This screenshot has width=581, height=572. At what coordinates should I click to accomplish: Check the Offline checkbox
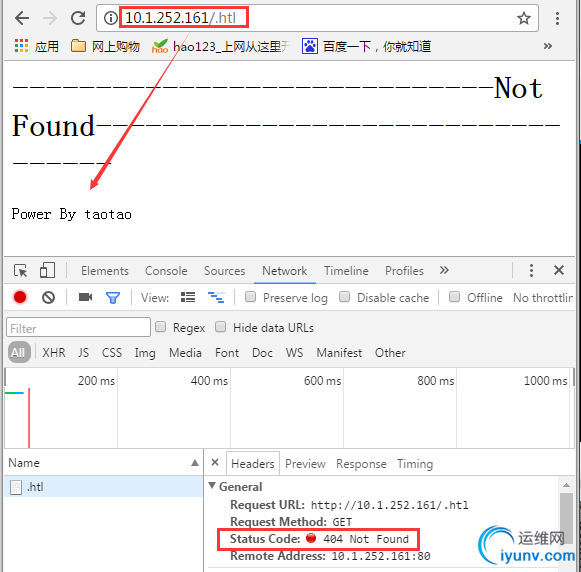click(454, 297)
